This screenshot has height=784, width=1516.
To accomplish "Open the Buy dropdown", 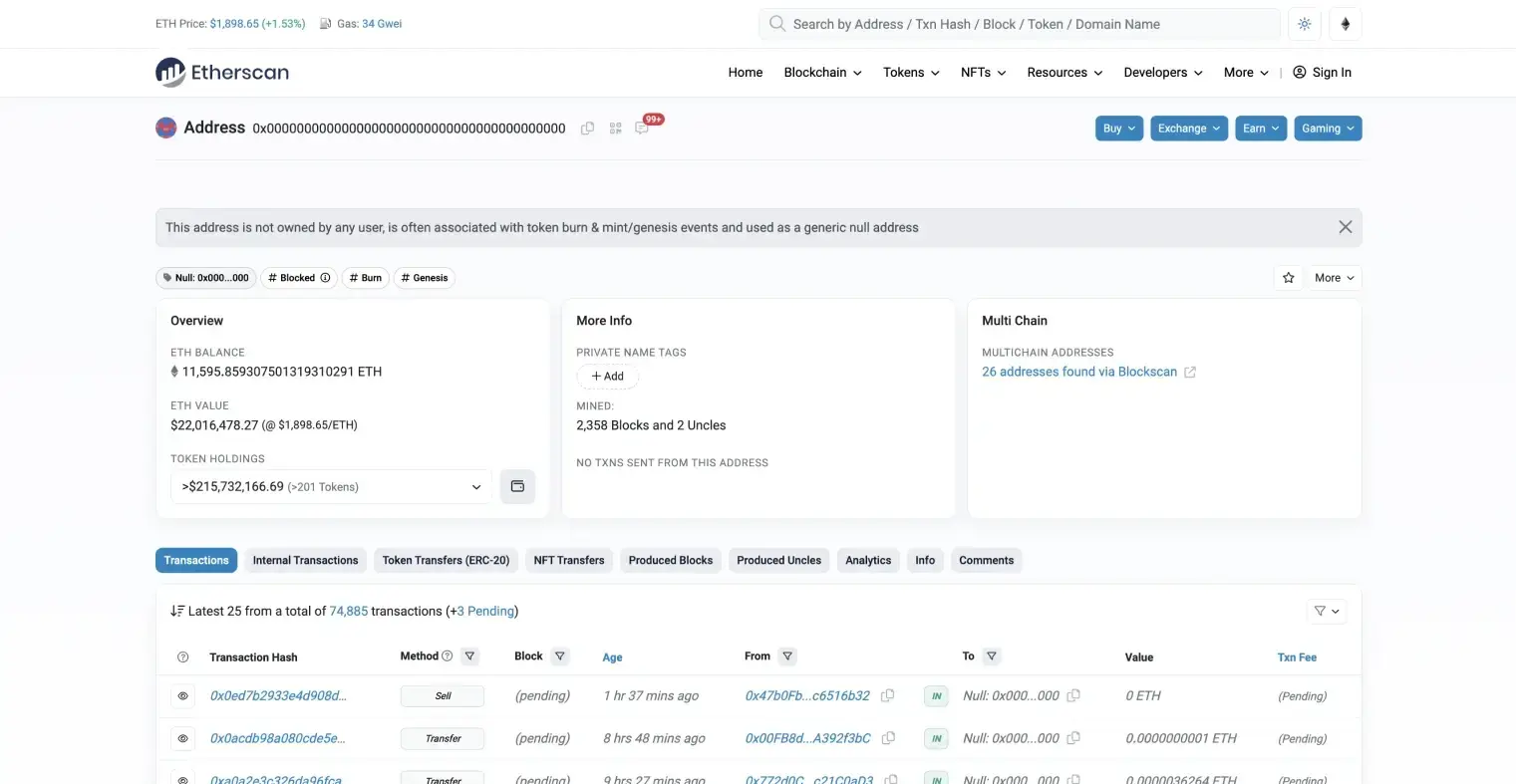I will (1118, 129).
